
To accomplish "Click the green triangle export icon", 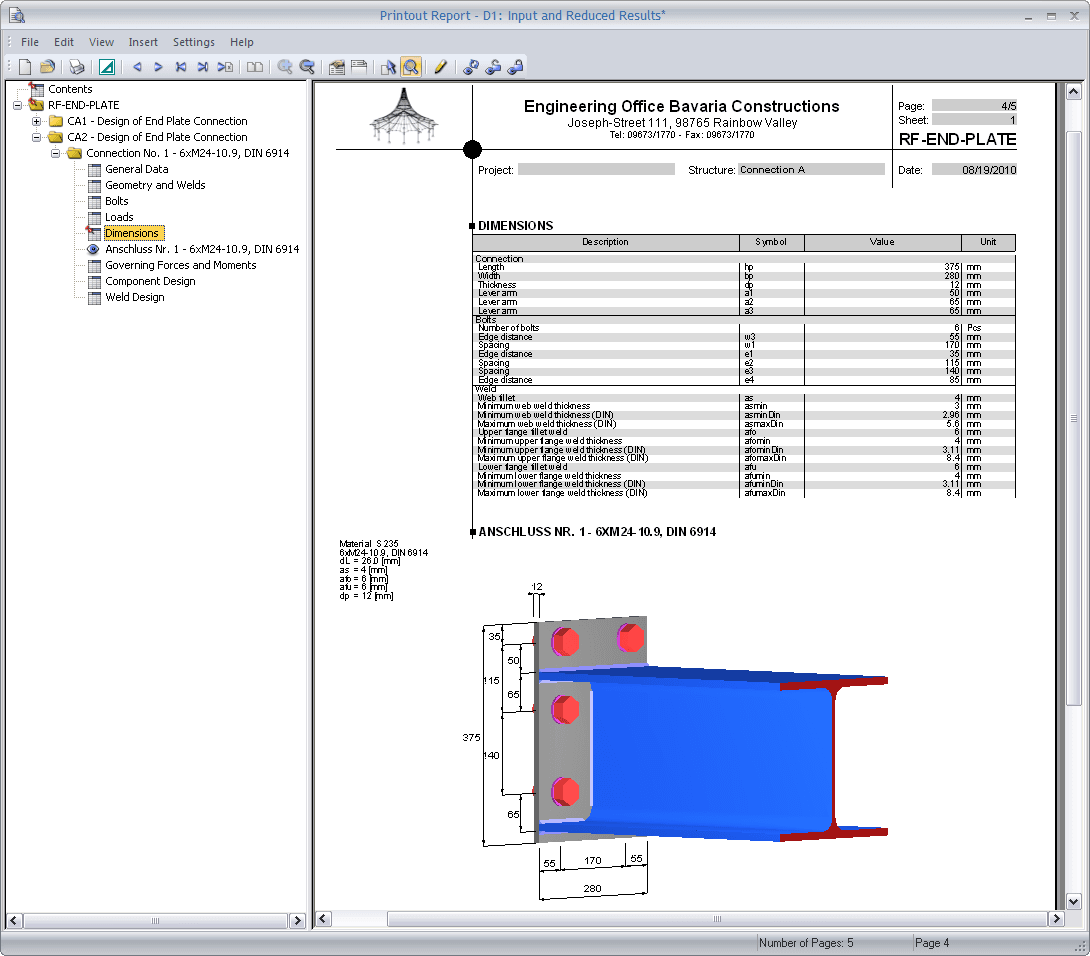I will (107, 67).
